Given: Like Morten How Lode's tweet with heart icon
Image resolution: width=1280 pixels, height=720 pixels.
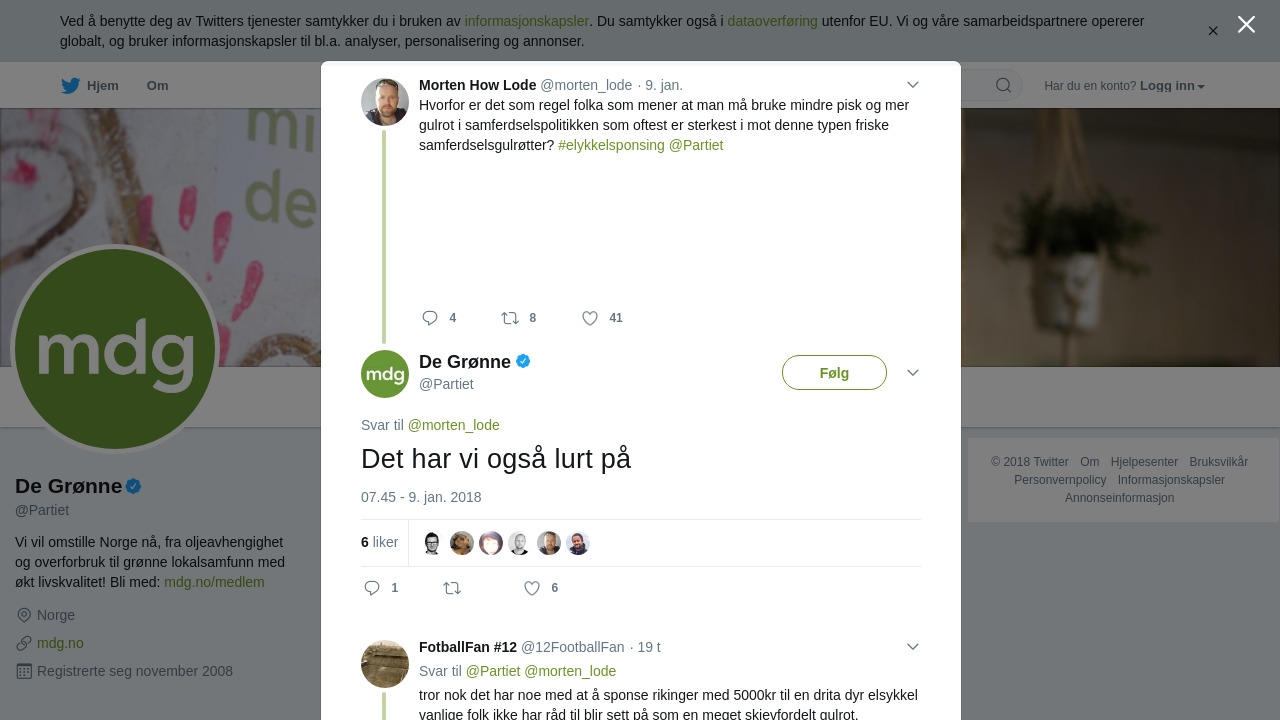Looking at the screenshot, I should (590, 318).
